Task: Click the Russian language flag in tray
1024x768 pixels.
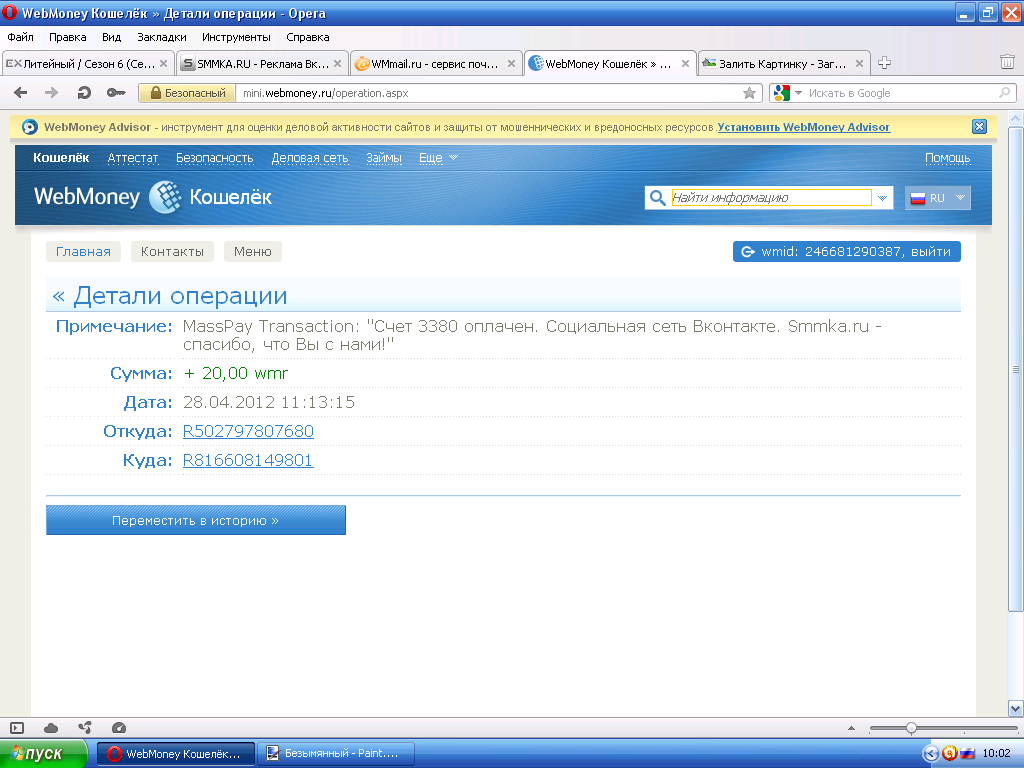Action: click(967, 754)
